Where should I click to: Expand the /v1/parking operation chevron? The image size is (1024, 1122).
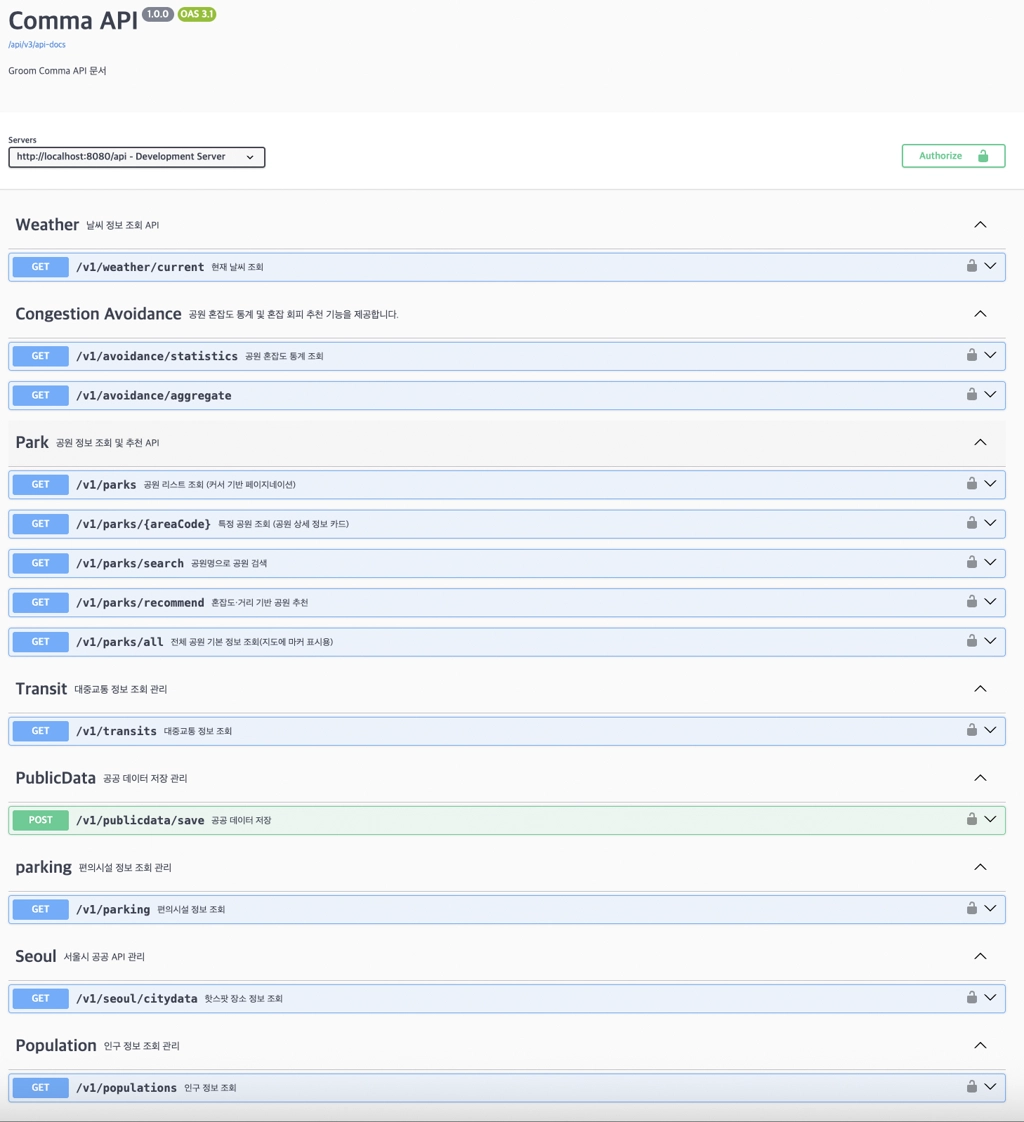pos(990,908)
